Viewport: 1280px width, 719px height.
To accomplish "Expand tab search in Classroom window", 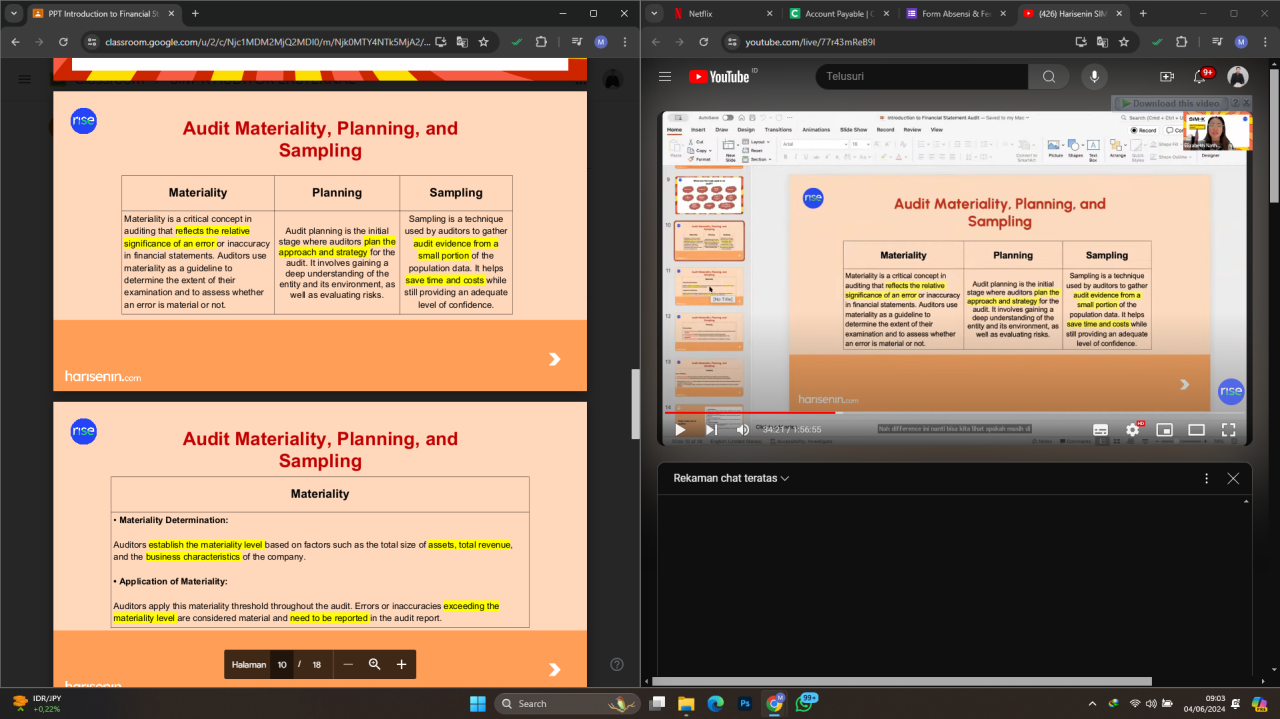I will tap(14, 14).
